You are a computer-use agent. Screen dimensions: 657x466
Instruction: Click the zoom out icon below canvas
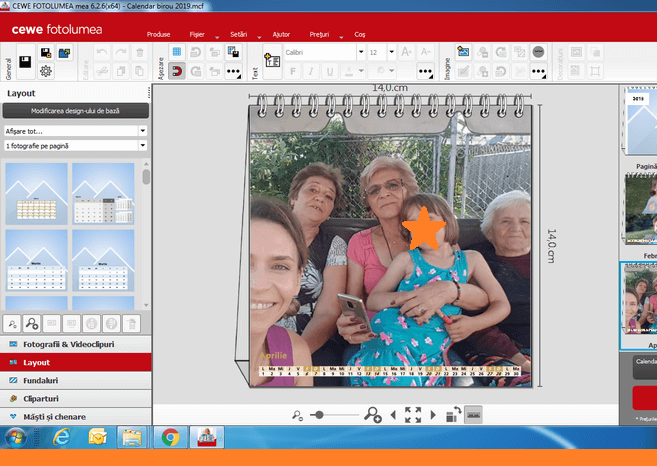[297, 415]
